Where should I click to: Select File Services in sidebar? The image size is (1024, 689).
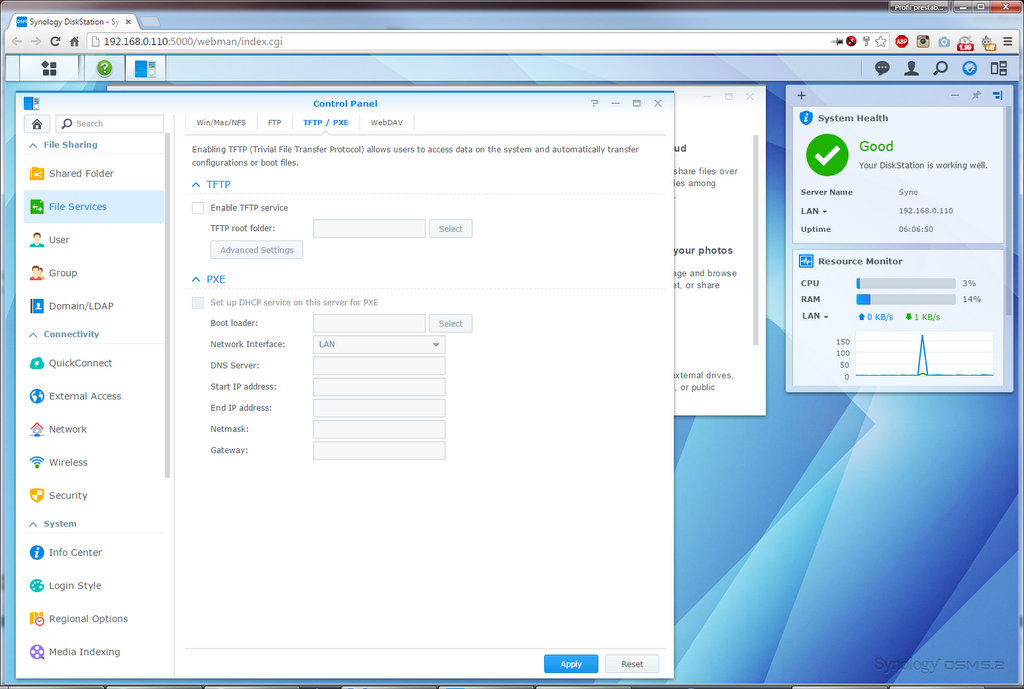(94, 207)
